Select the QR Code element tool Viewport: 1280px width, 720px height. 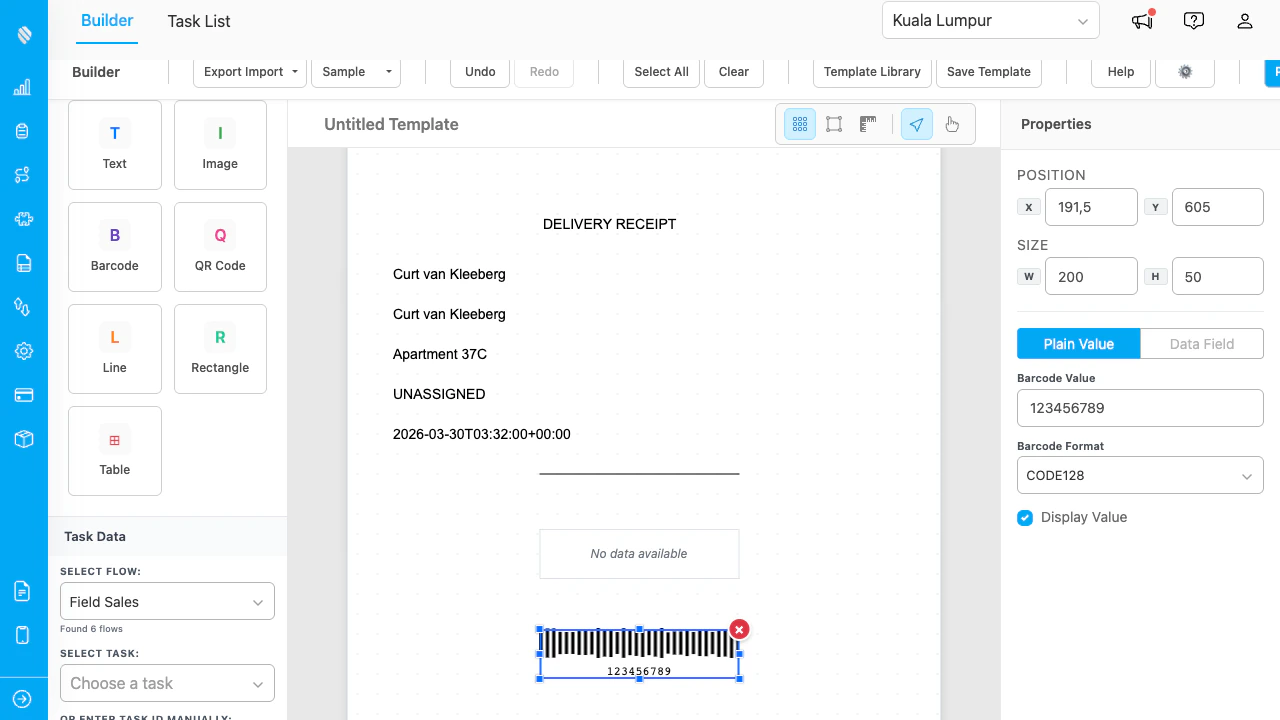coord(219,247)
